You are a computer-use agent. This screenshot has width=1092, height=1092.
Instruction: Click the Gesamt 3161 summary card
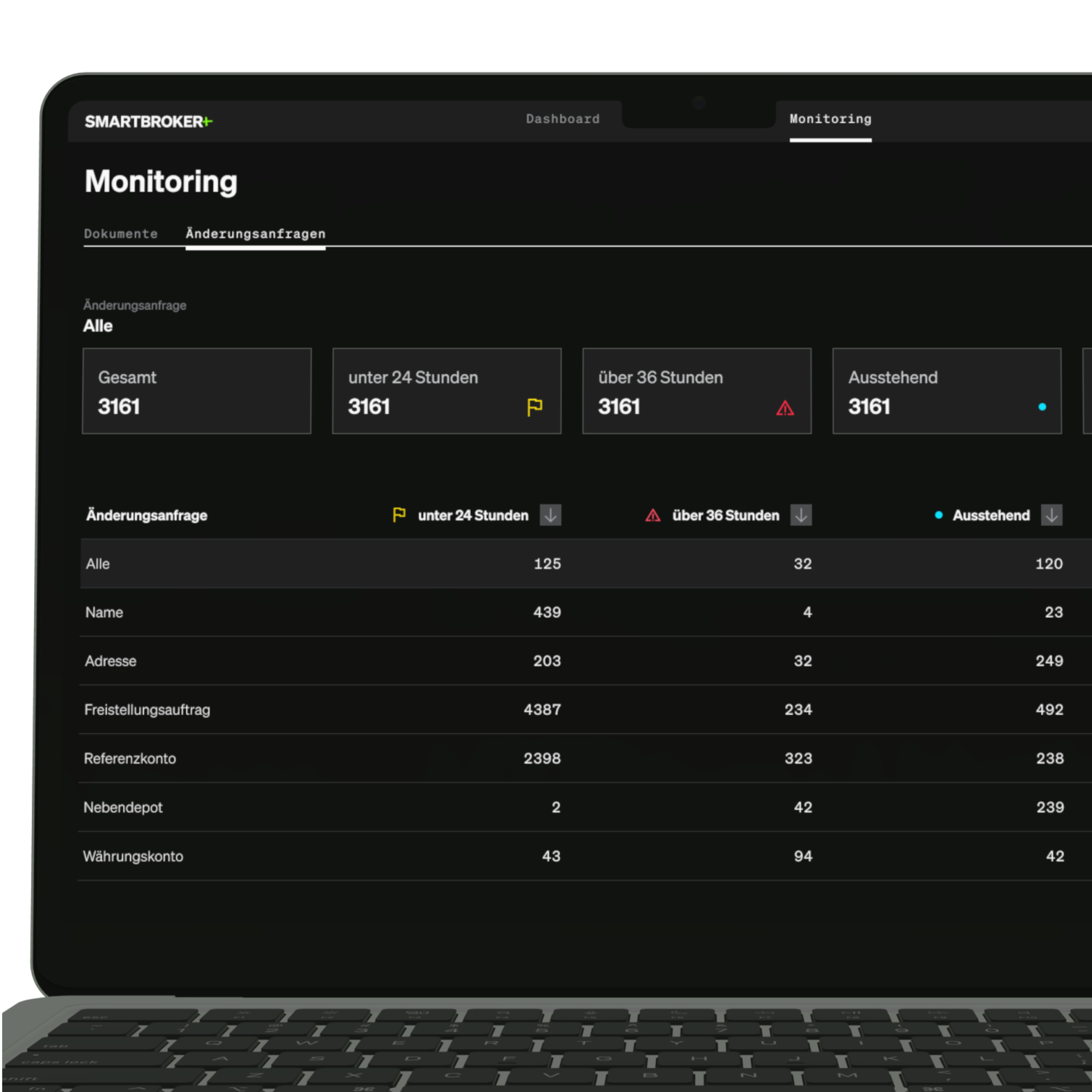pos(196,391)
